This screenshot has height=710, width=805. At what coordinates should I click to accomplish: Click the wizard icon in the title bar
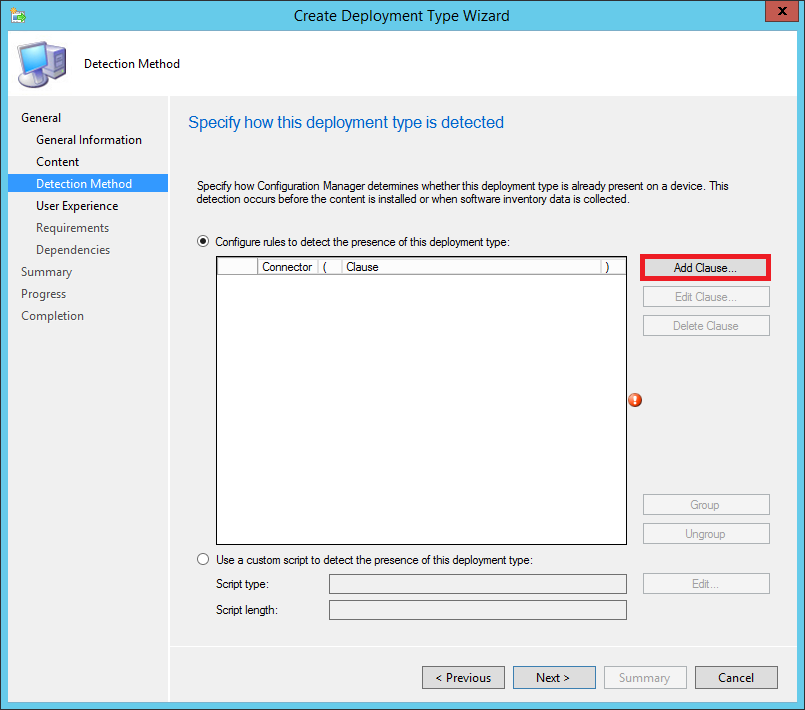[x=19, y=15]
